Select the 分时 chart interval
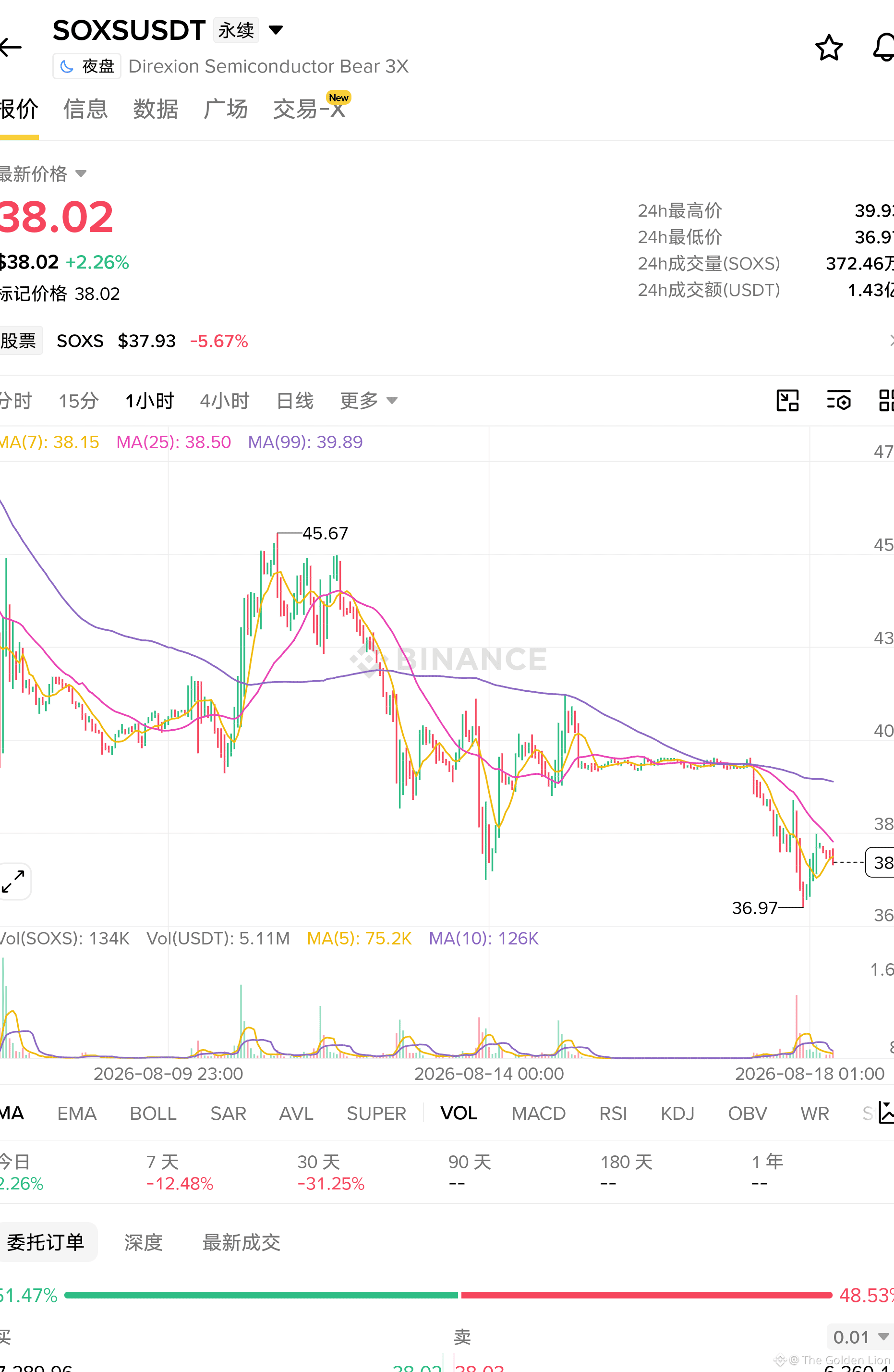894x1372 pixels. point(15,400)
